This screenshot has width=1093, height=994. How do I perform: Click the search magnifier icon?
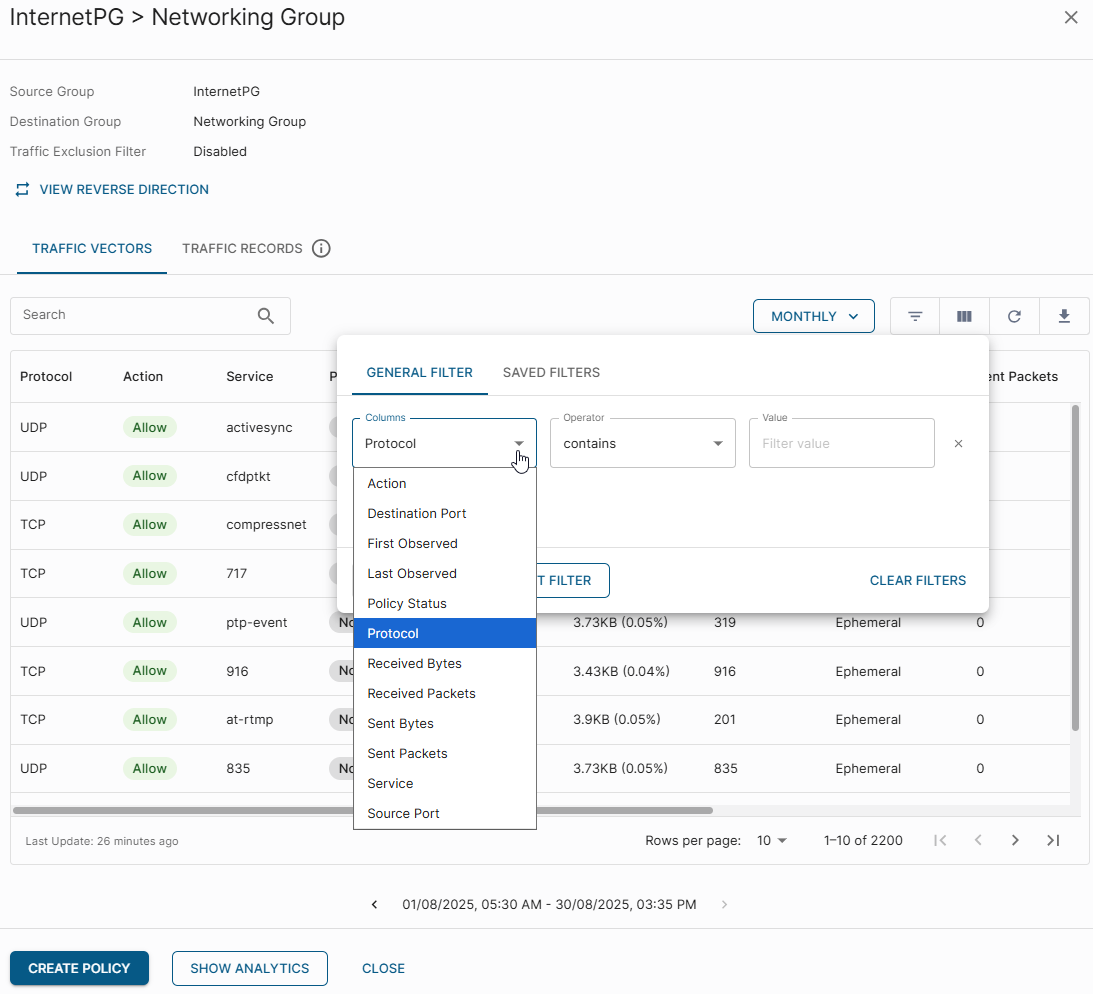coord(266,316)
